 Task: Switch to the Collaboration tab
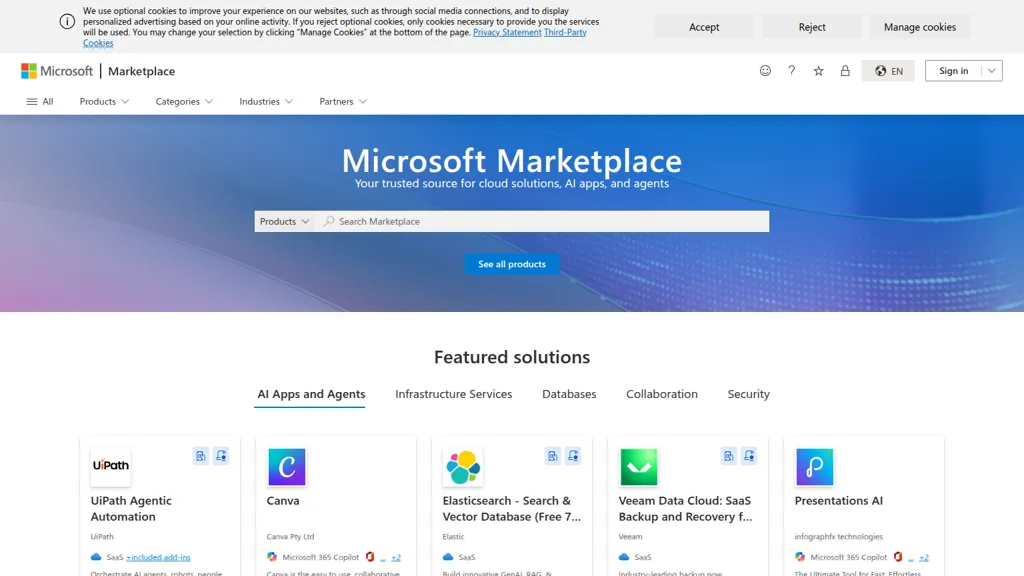[x=662, y=394]
